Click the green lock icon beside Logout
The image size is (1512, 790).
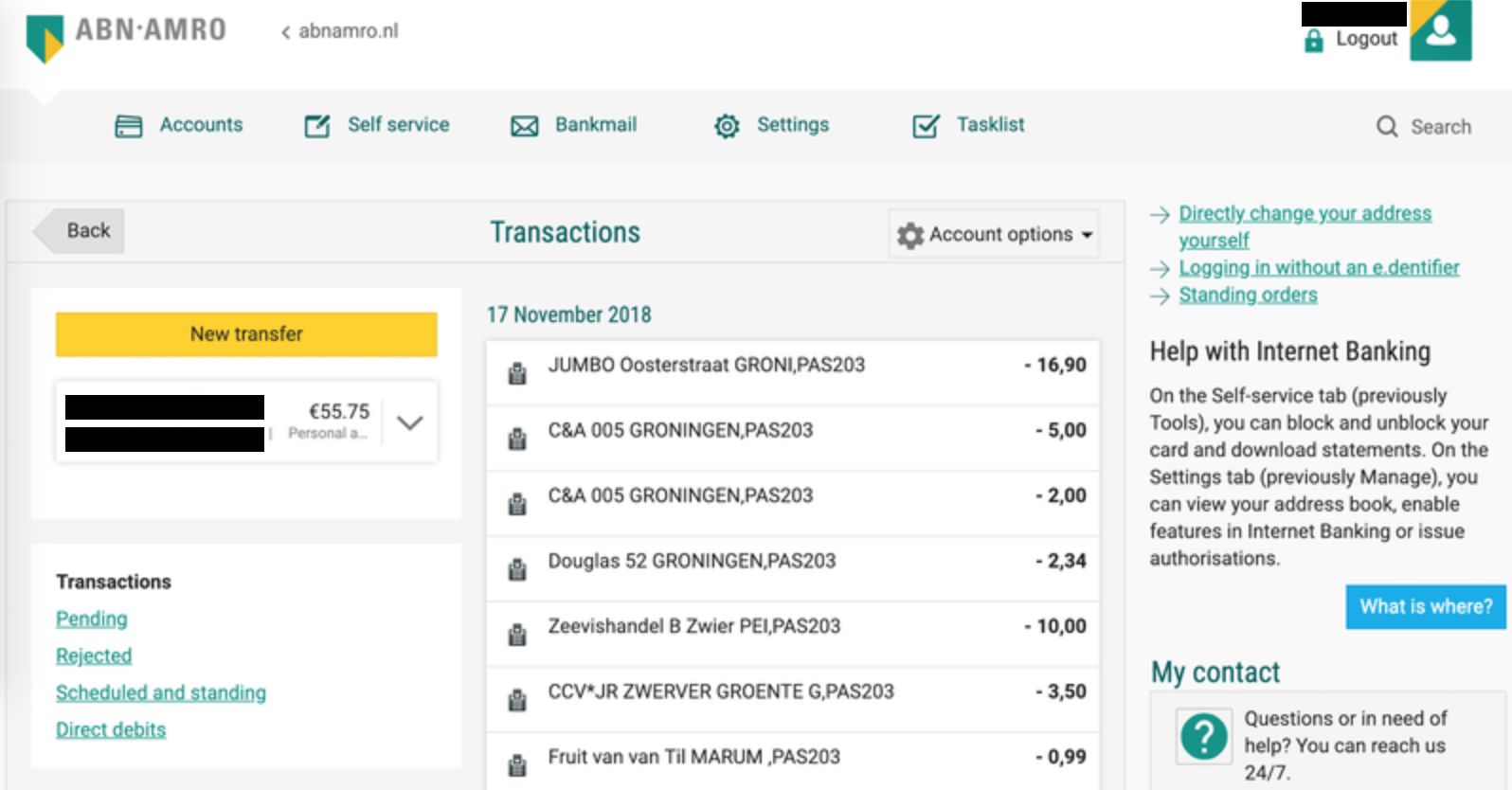[x=1314, y=40]
